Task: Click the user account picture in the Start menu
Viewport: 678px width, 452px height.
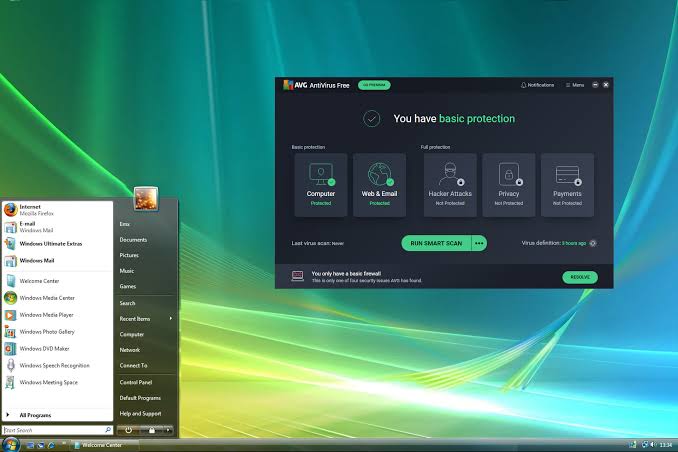Action: (146, 198)
